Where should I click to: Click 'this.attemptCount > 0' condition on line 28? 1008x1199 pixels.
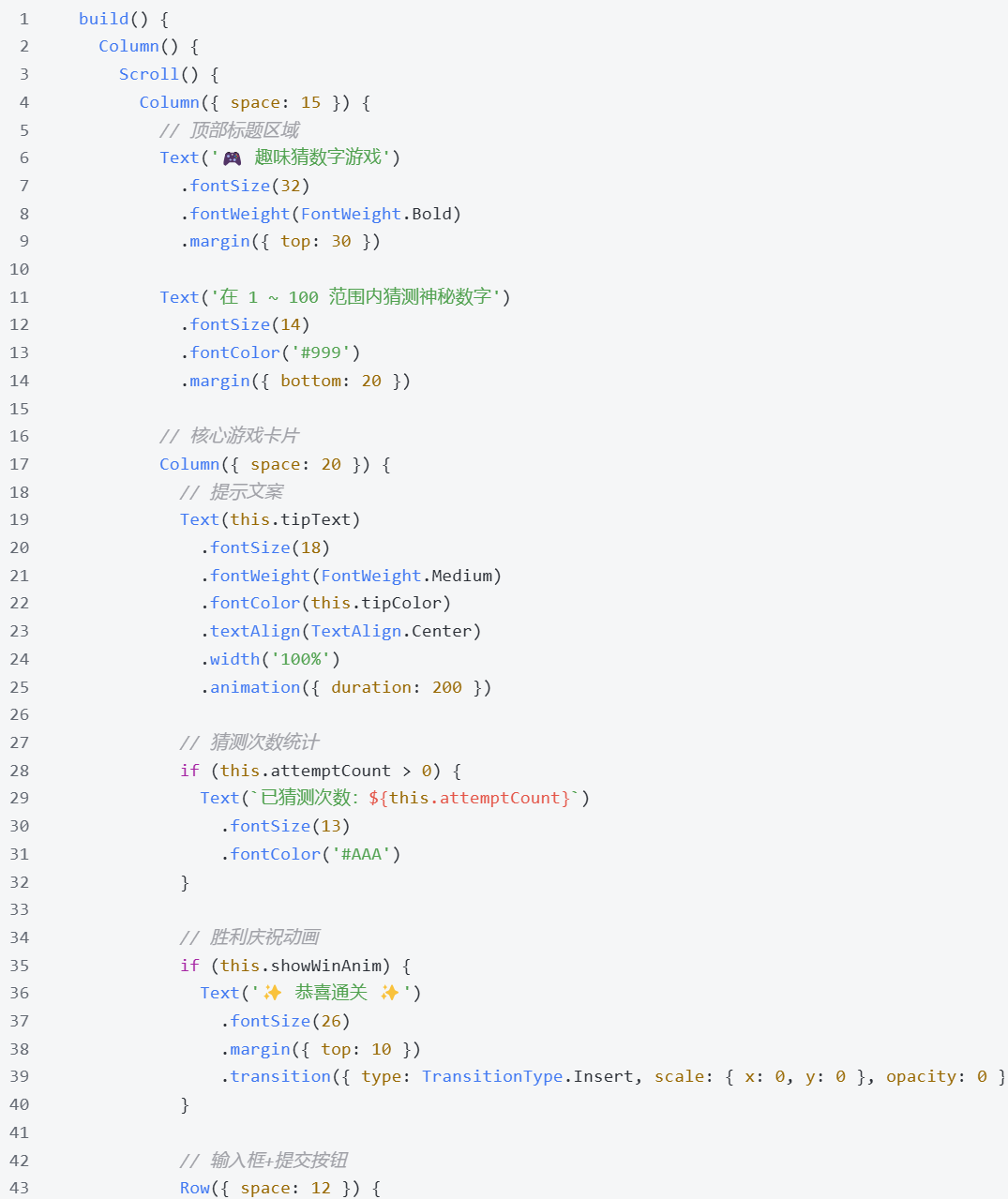pyautogui.click(x=325, y=771)
